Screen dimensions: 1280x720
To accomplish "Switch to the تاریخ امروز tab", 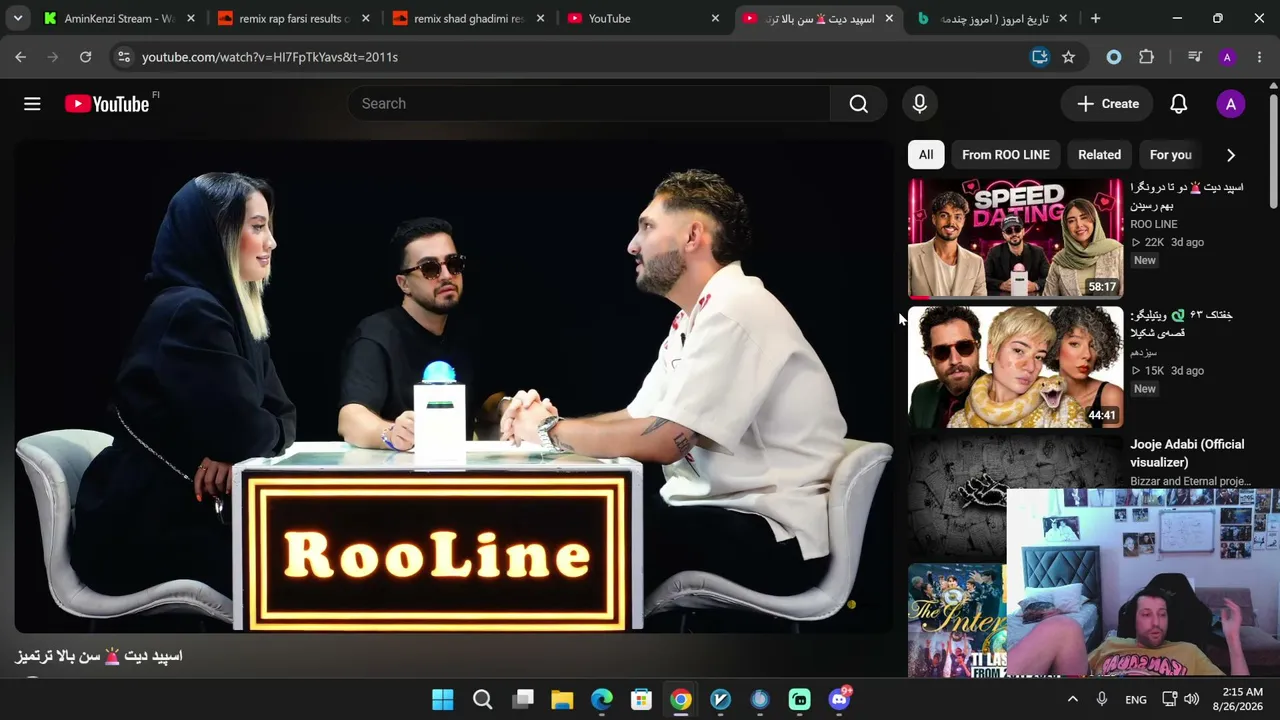I will [x=992, y=18].
